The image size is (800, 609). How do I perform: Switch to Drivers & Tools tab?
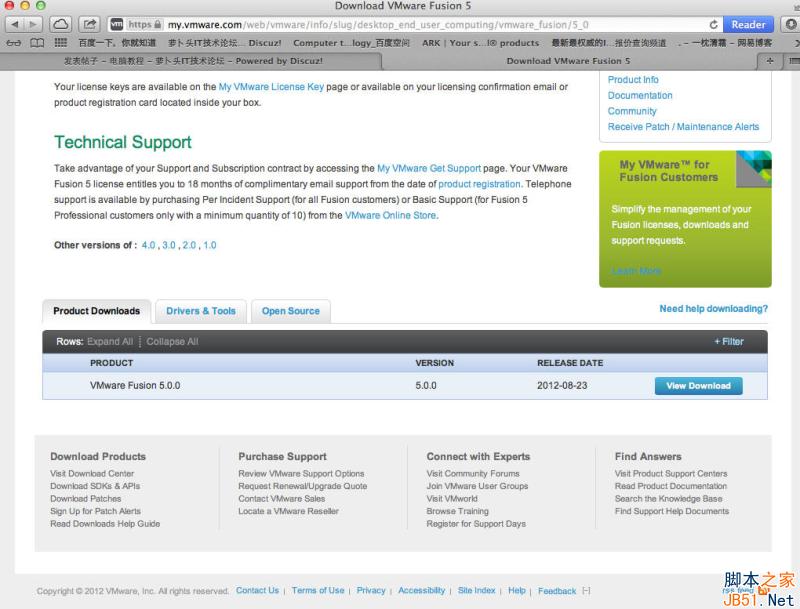tap(201, 311)
